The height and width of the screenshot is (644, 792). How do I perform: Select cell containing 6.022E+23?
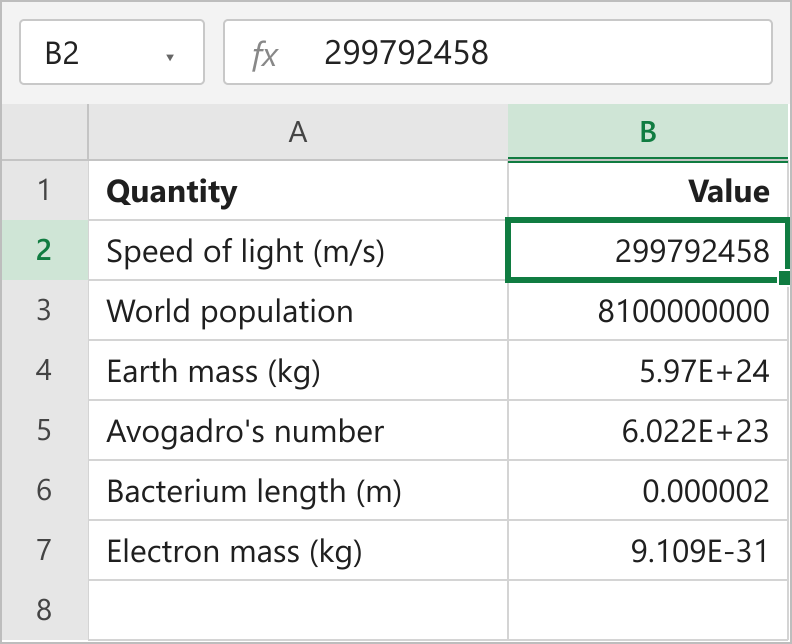(648, 430)
